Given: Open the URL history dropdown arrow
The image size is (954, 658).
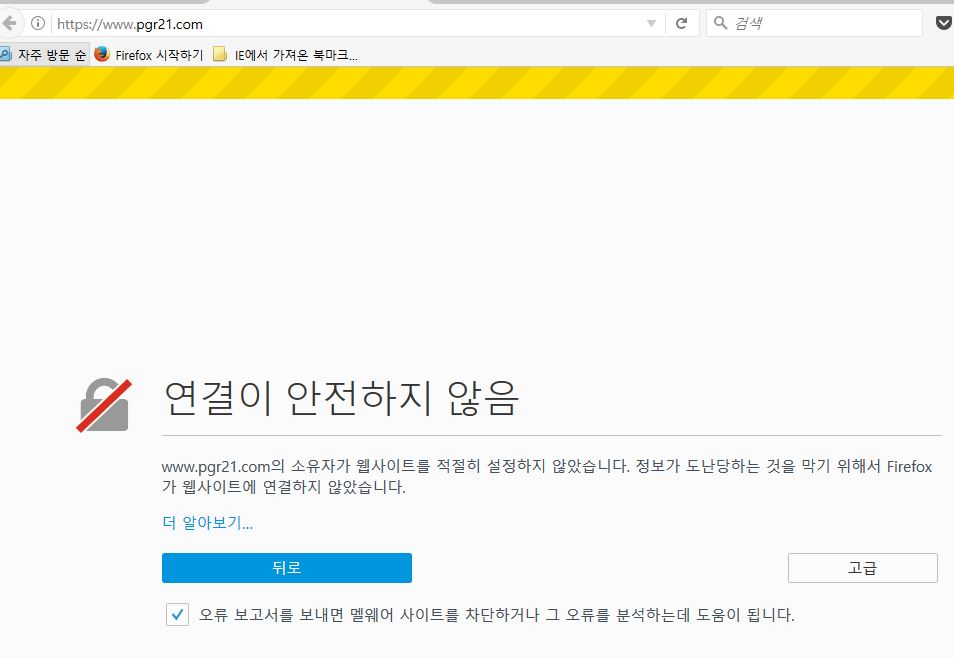Looking at the screenshot, I should point(651,24).
